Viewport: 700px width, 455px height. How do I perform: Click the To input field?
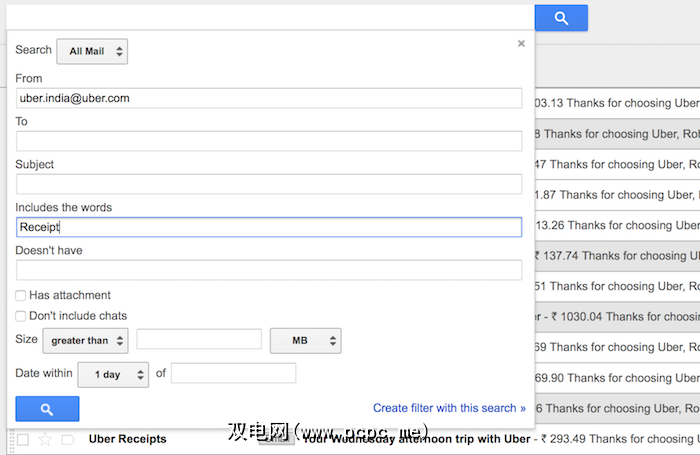click(269, 141)
